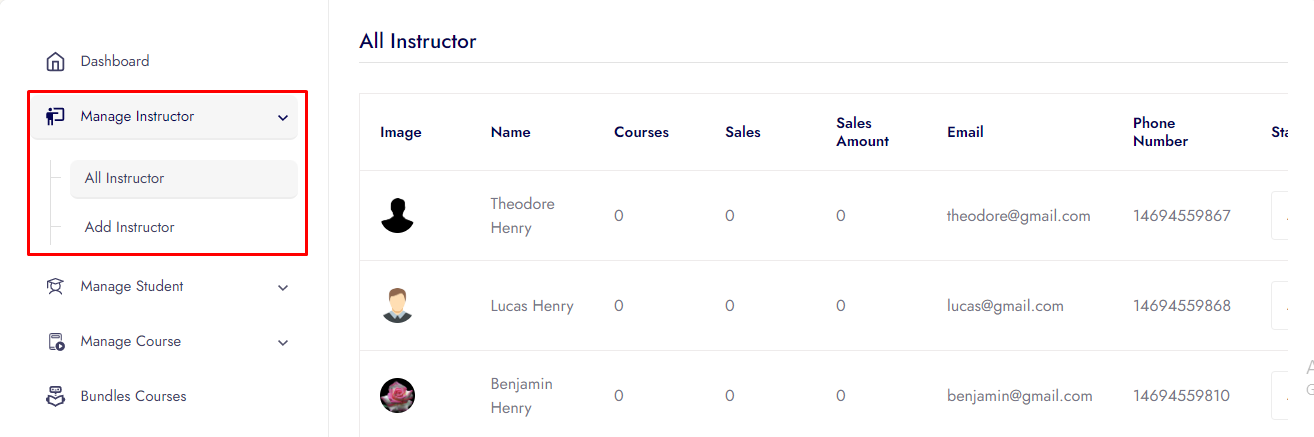
Task: Click the Manage Student menu label
Action: tap(132, 287)
